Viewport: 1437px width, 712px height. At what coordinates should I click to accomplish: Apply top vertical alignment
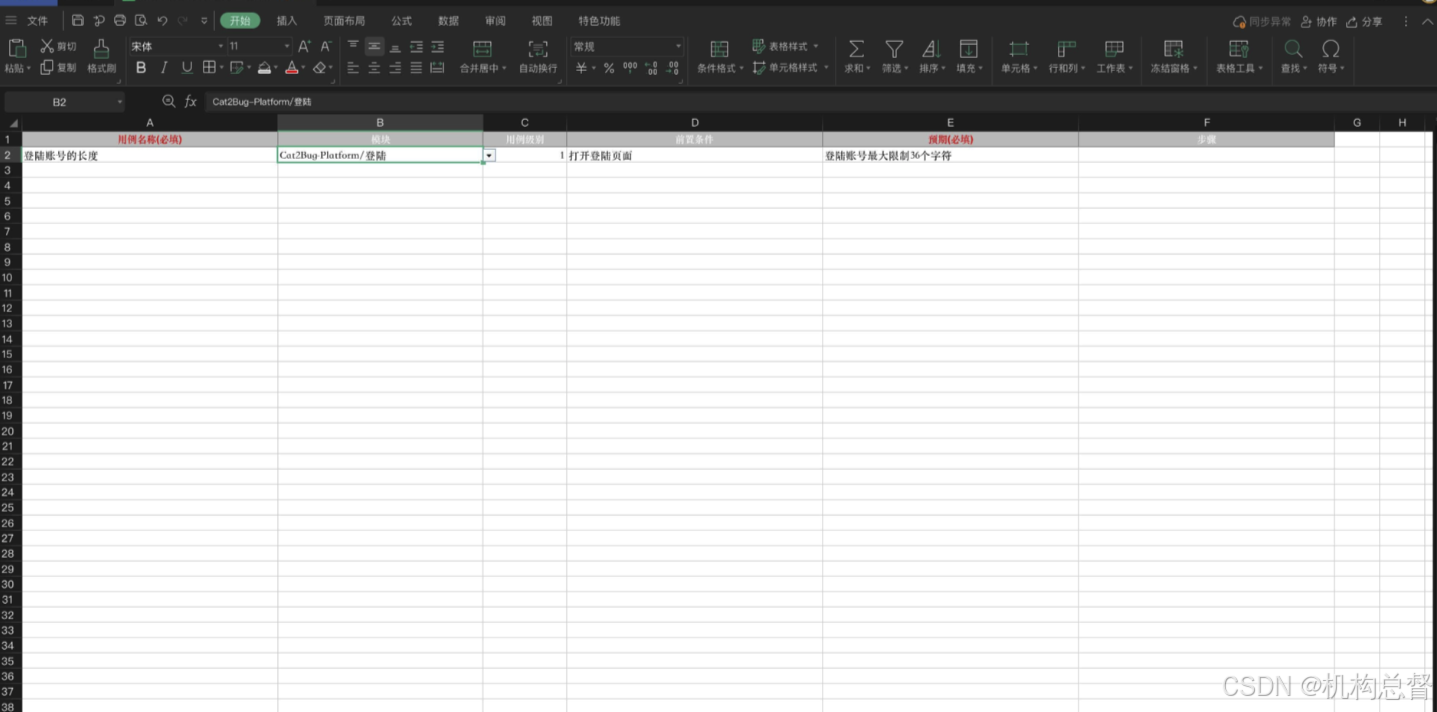(353, 46)
